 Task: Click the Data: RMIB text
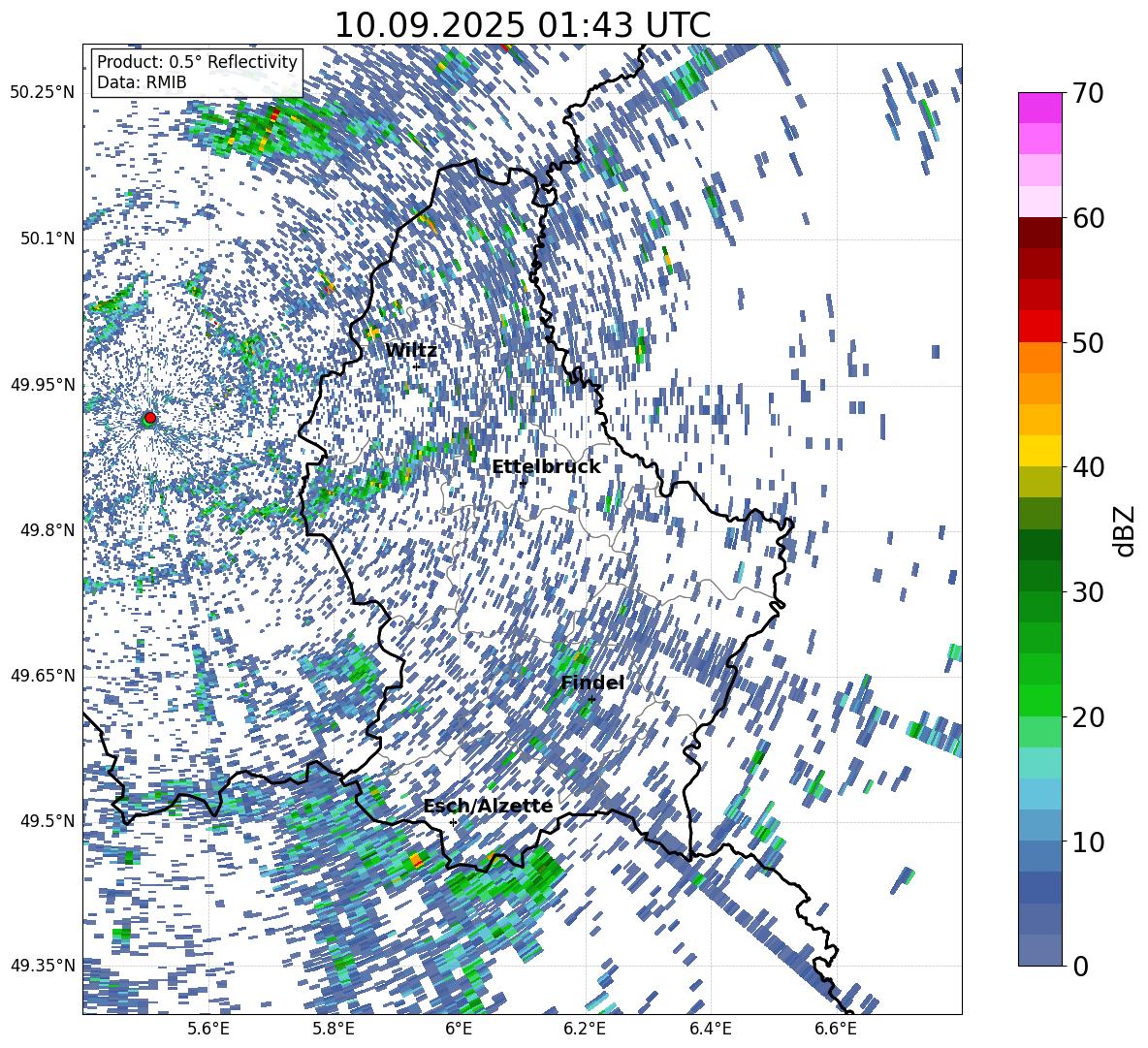(142, 82)
